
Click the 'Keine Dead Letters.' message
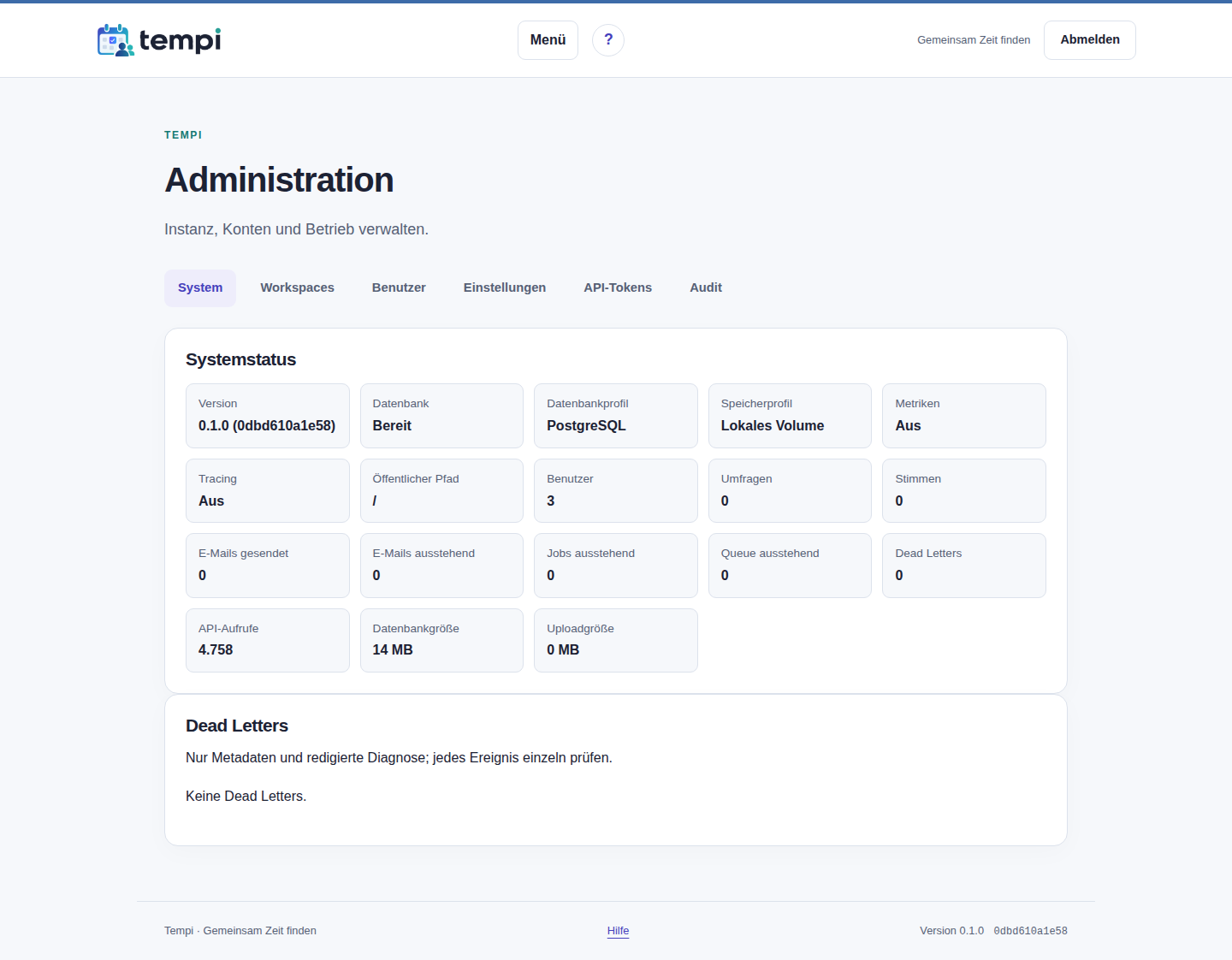(246, 797)
